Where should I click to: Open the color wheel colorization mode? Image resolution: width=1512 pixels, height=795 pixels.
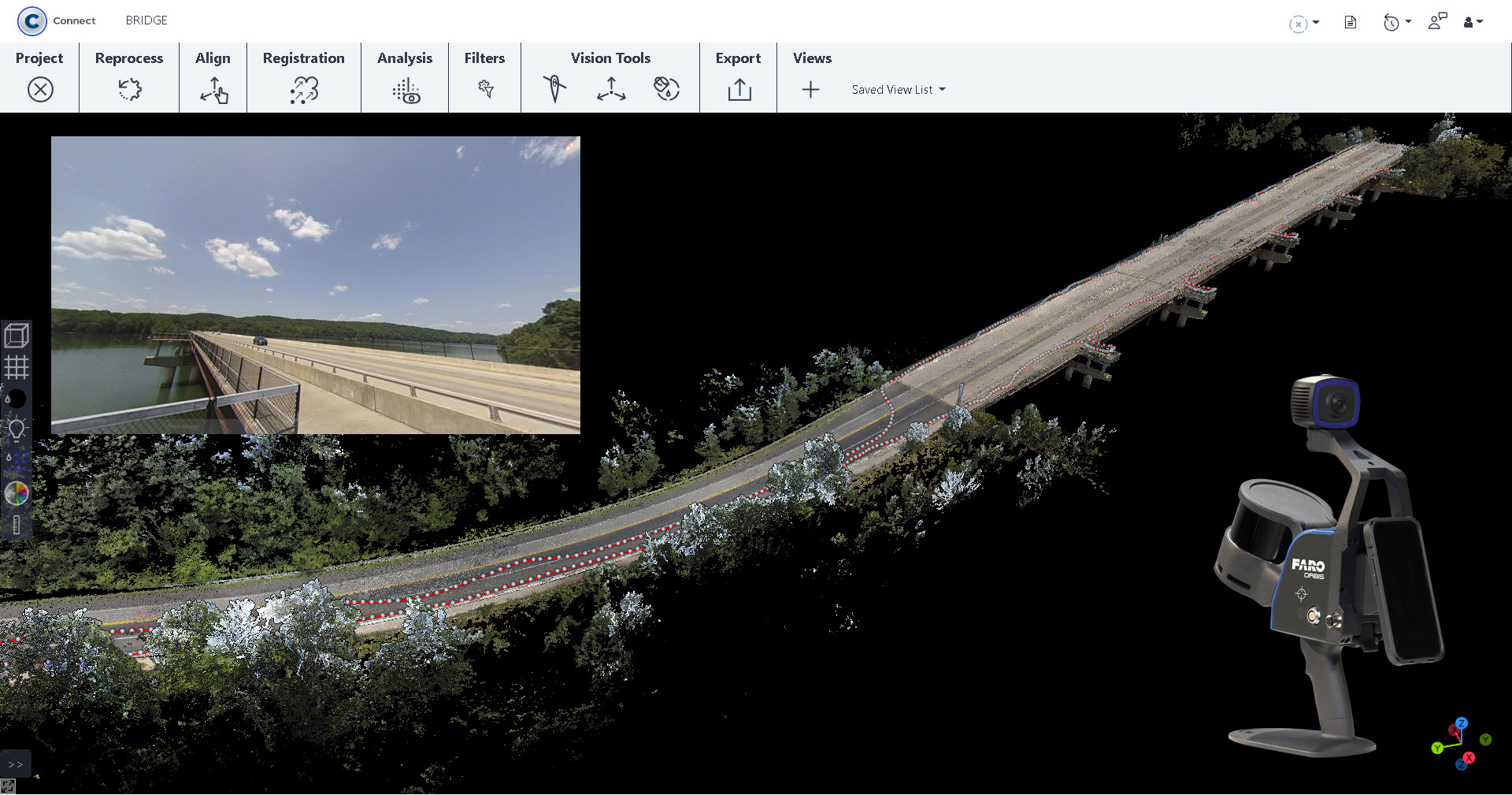[x=17, y=493]
